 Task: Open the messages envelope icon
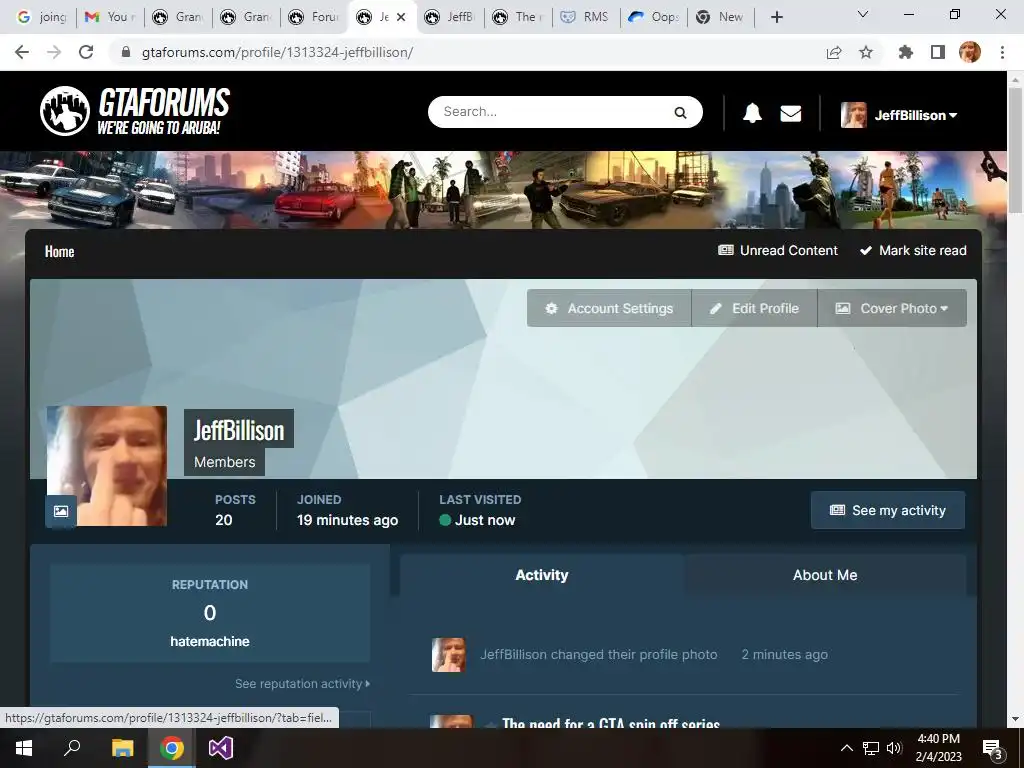tap(791, 114)
